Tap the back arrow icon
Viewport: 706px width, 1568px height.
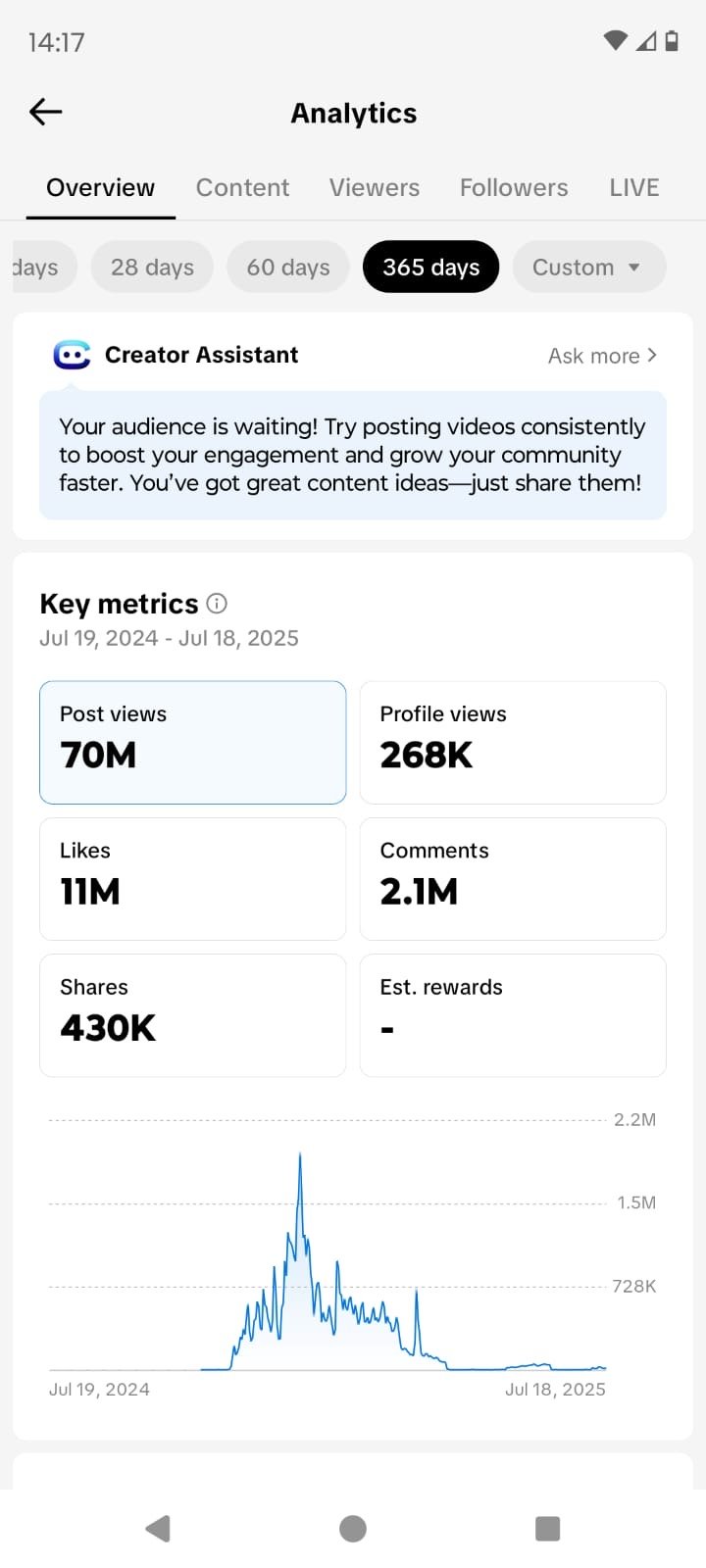46,113
